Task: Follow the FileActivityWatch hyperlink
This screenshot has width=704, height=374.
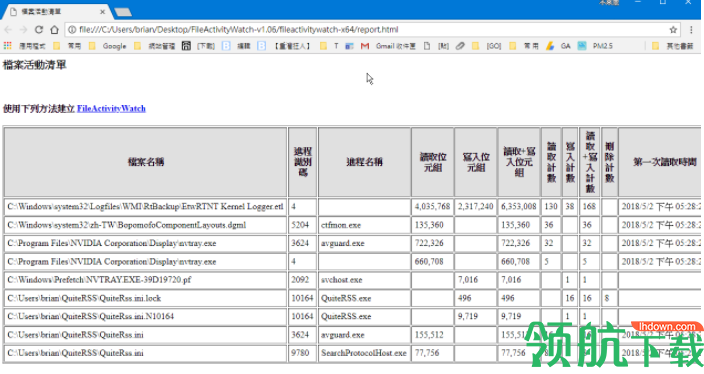Action: pos(111,109)
